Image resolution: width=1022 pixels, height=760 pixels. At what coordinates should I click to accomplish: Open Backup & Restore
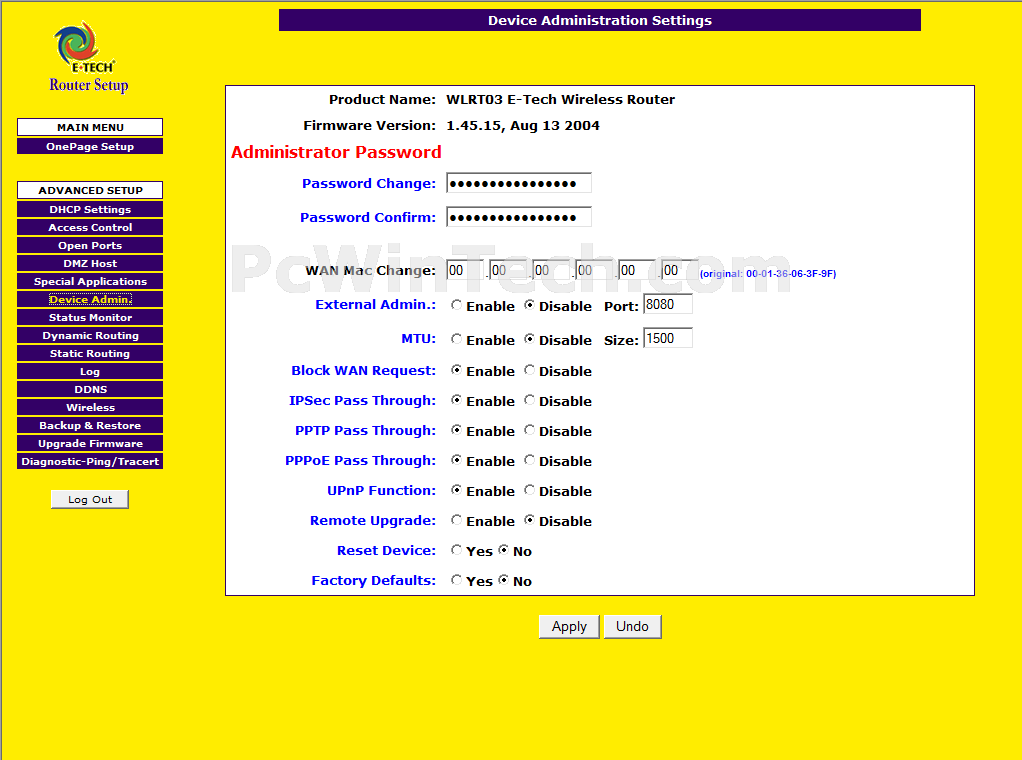click(90, 426)
